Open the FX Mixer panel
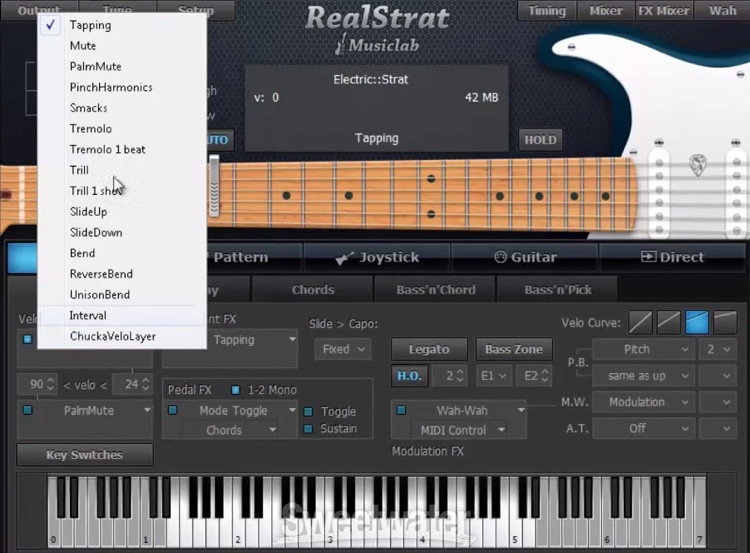Screen dimensions: 750x553 664,11
